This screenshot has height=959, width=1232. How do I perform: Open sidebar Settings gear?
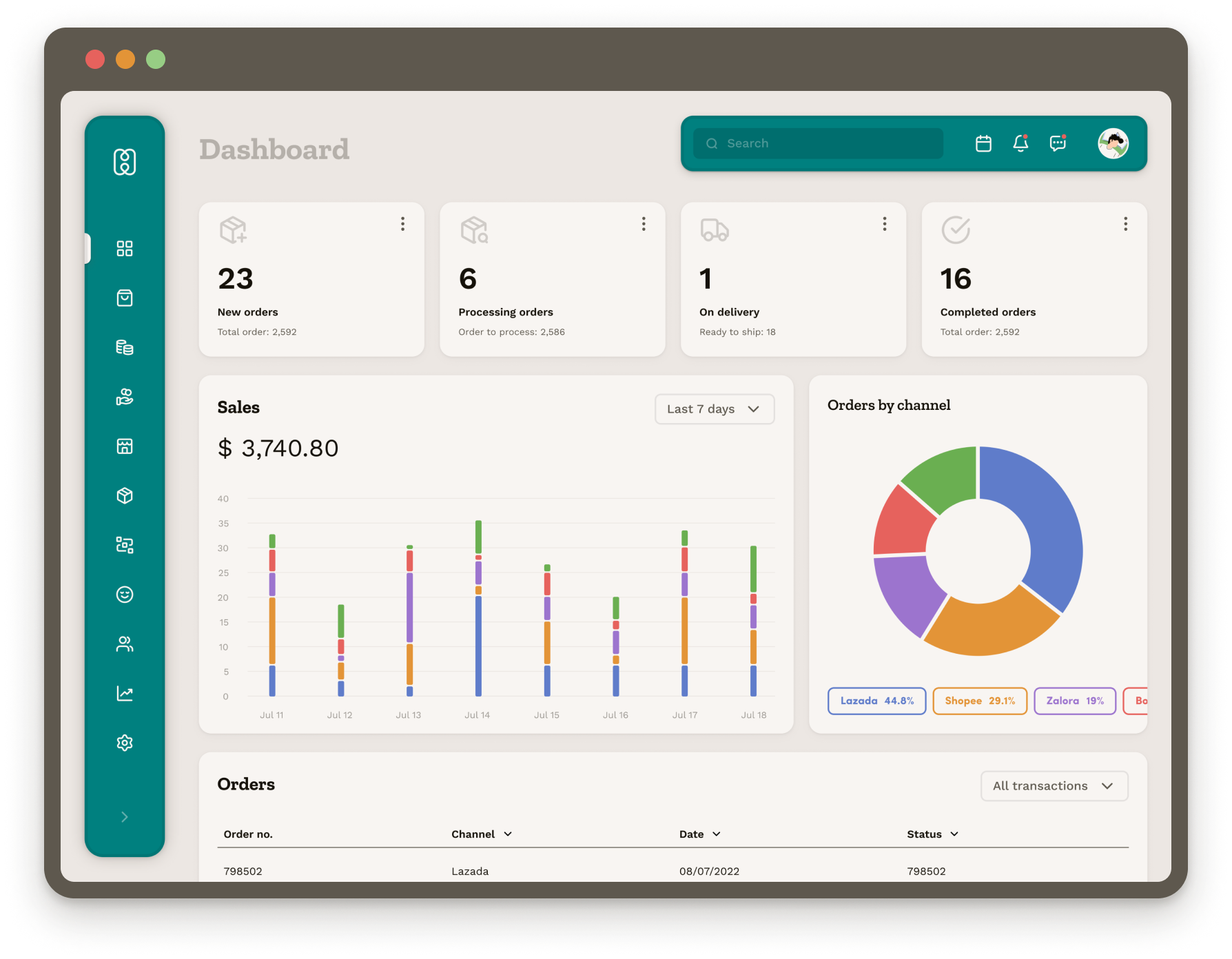[x=125, y=743]
